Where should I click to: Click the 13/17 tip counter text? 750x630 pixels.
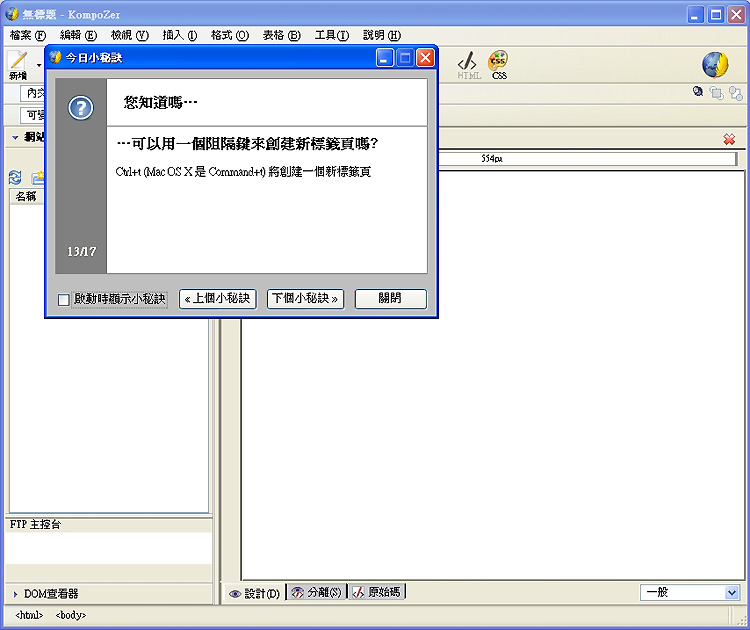coord(81,252)
